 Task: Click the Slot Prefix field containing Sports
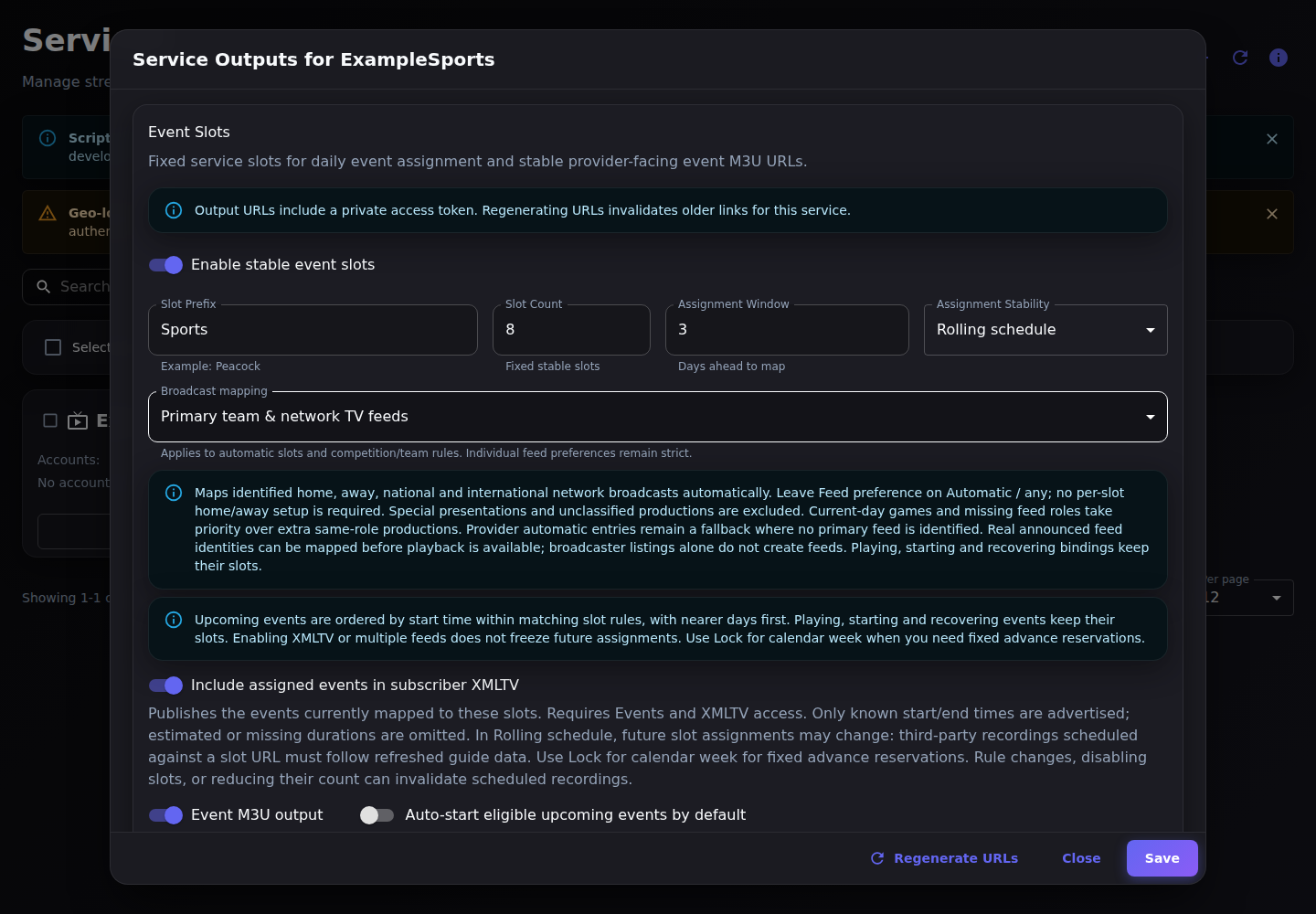pos(313,330)
